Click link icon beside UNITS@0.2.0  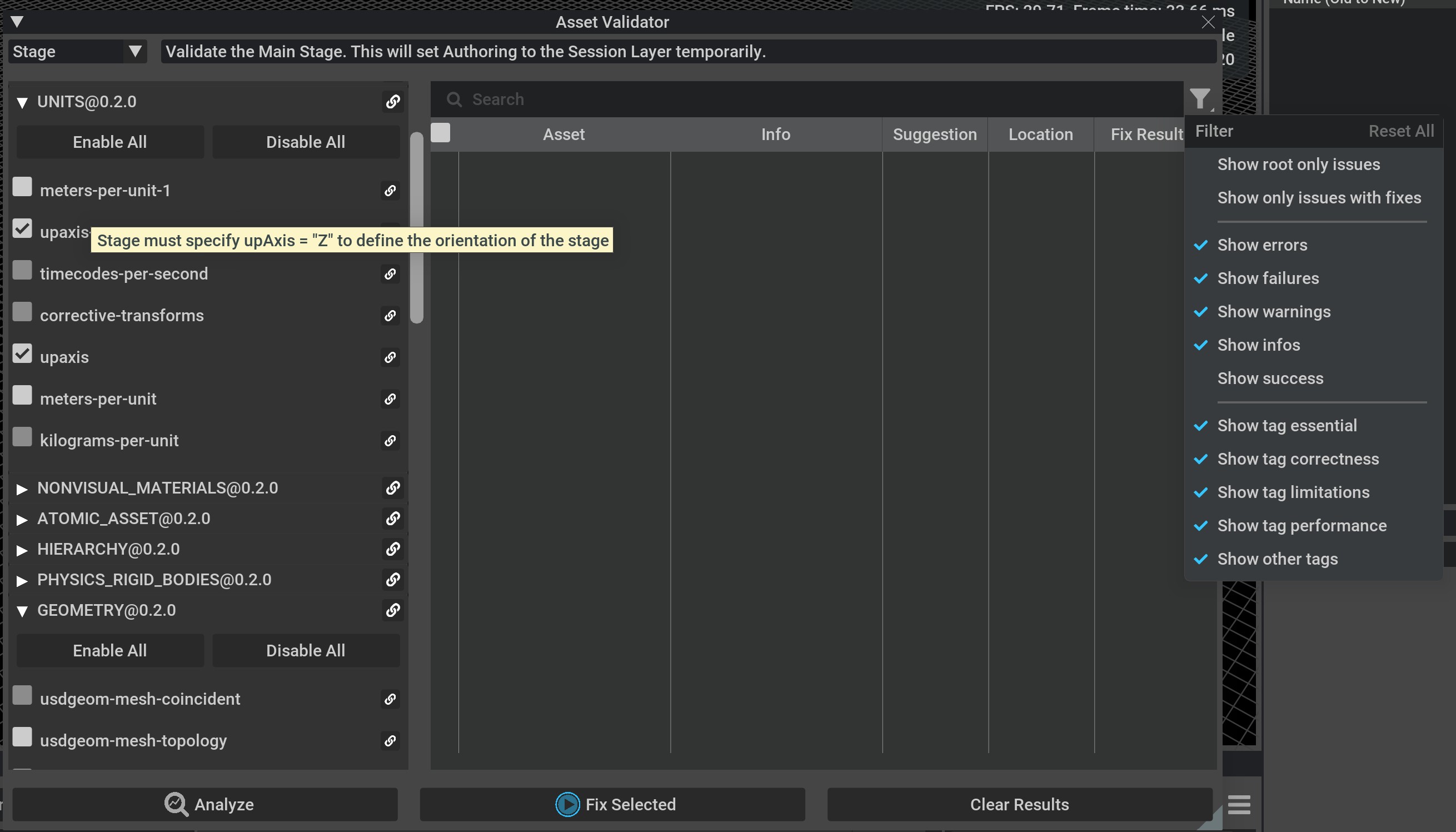pyautogui.click(x=392, y=102)
